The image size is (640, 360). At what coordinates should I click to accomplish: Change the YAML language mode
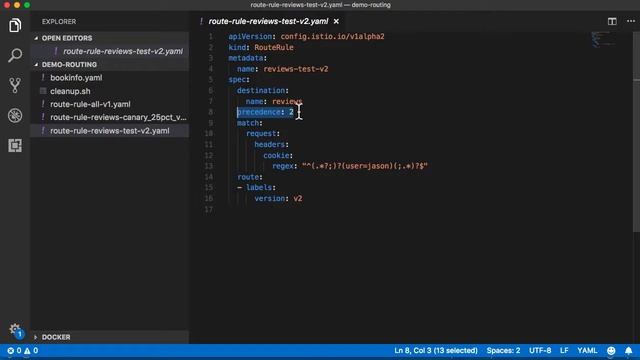(587, 351)
